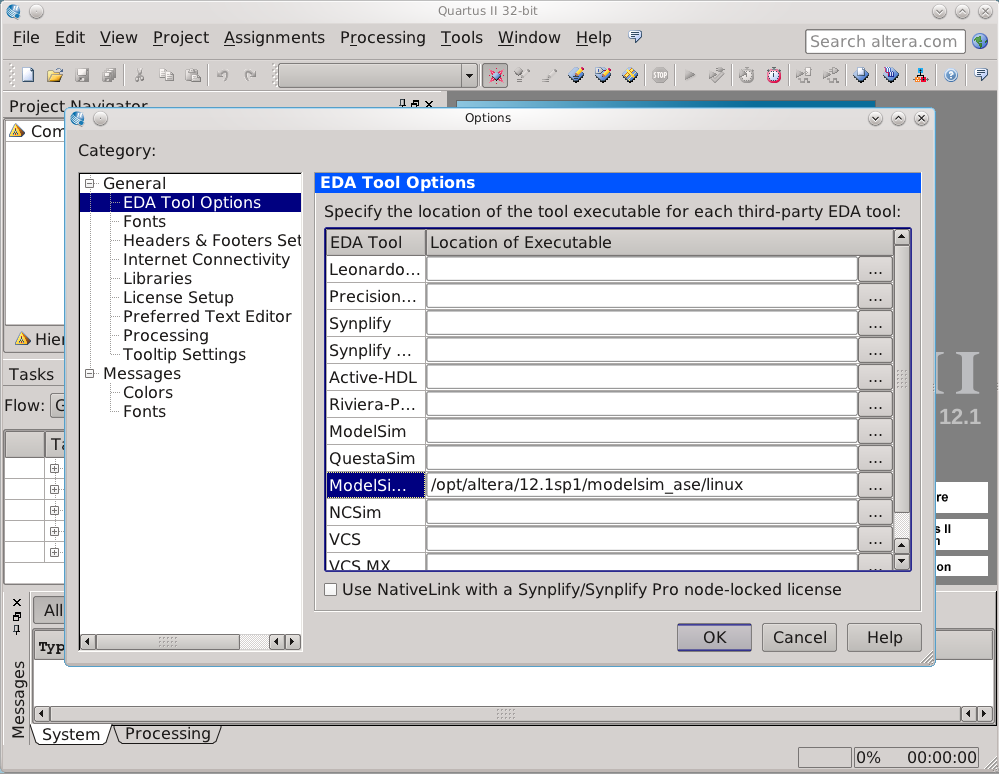Click the Undo arrow icon

(x=222, y=75)
